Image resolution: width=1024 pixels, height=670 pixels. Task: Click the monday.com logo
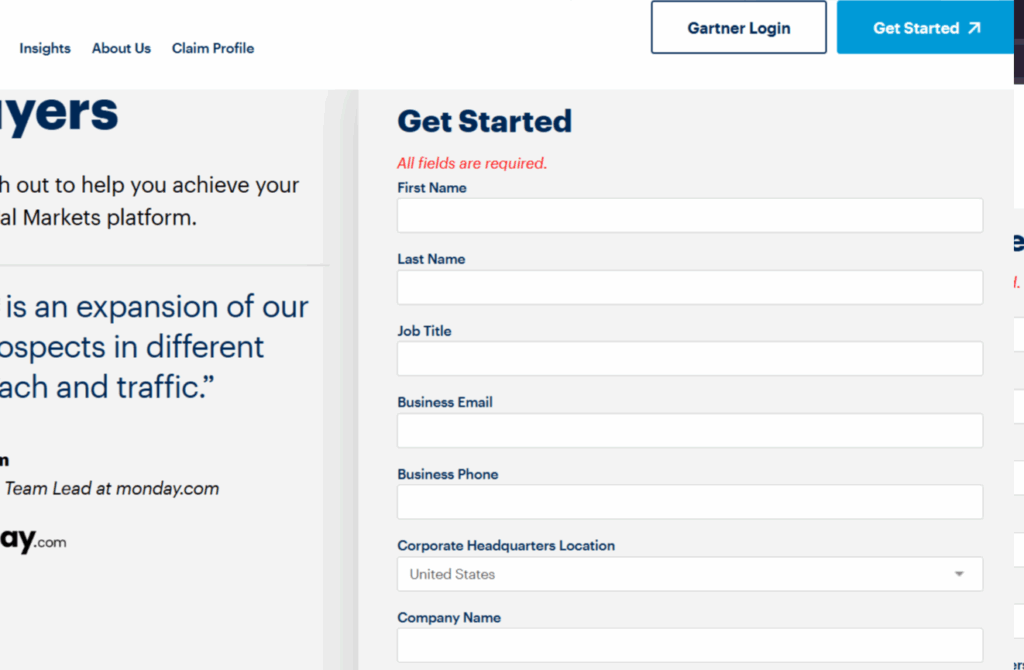pyautogui.click(x=33, y=540)
